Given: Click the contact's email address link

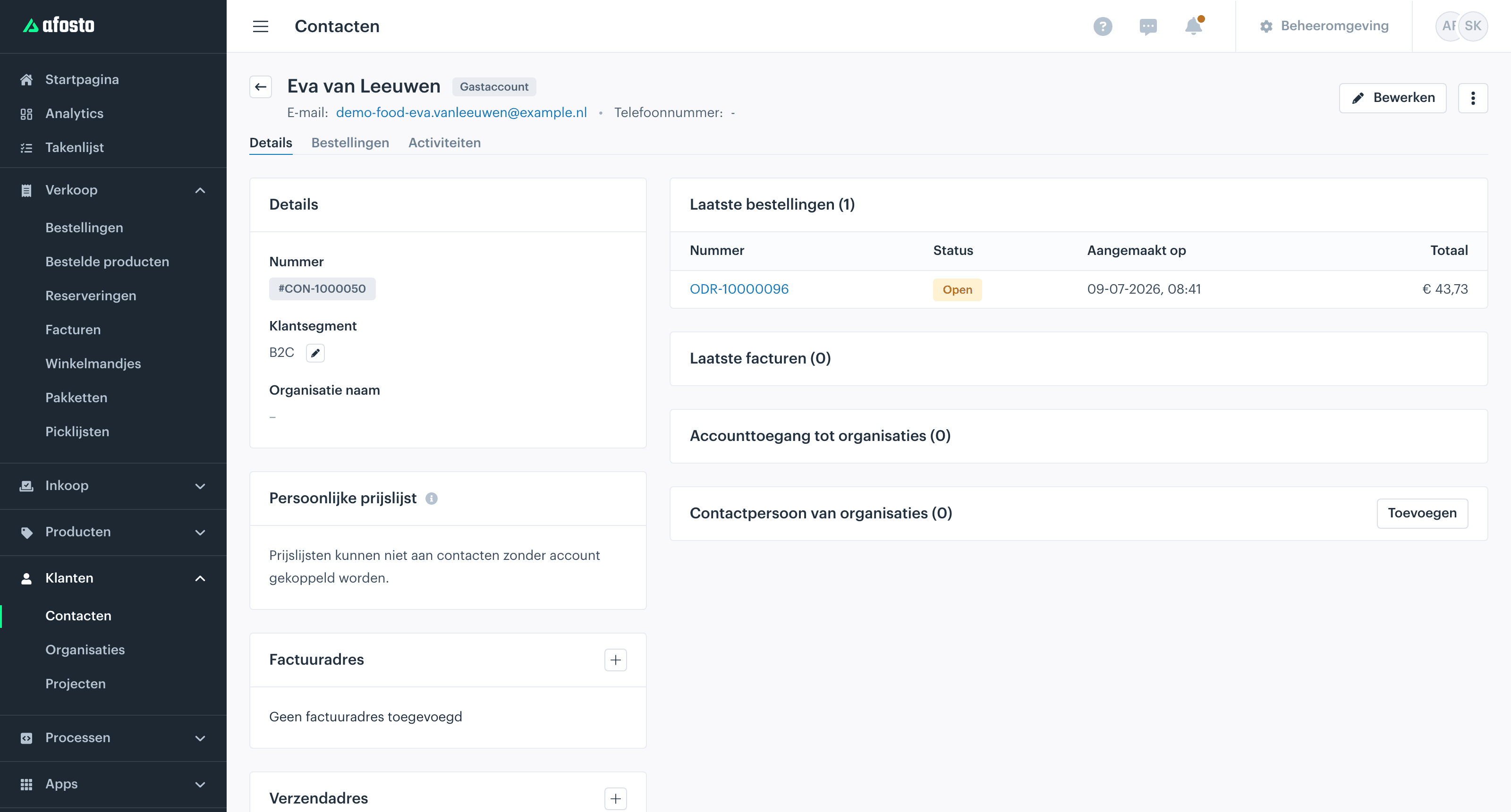Looking at the screenshot, I should click(461, 112).
